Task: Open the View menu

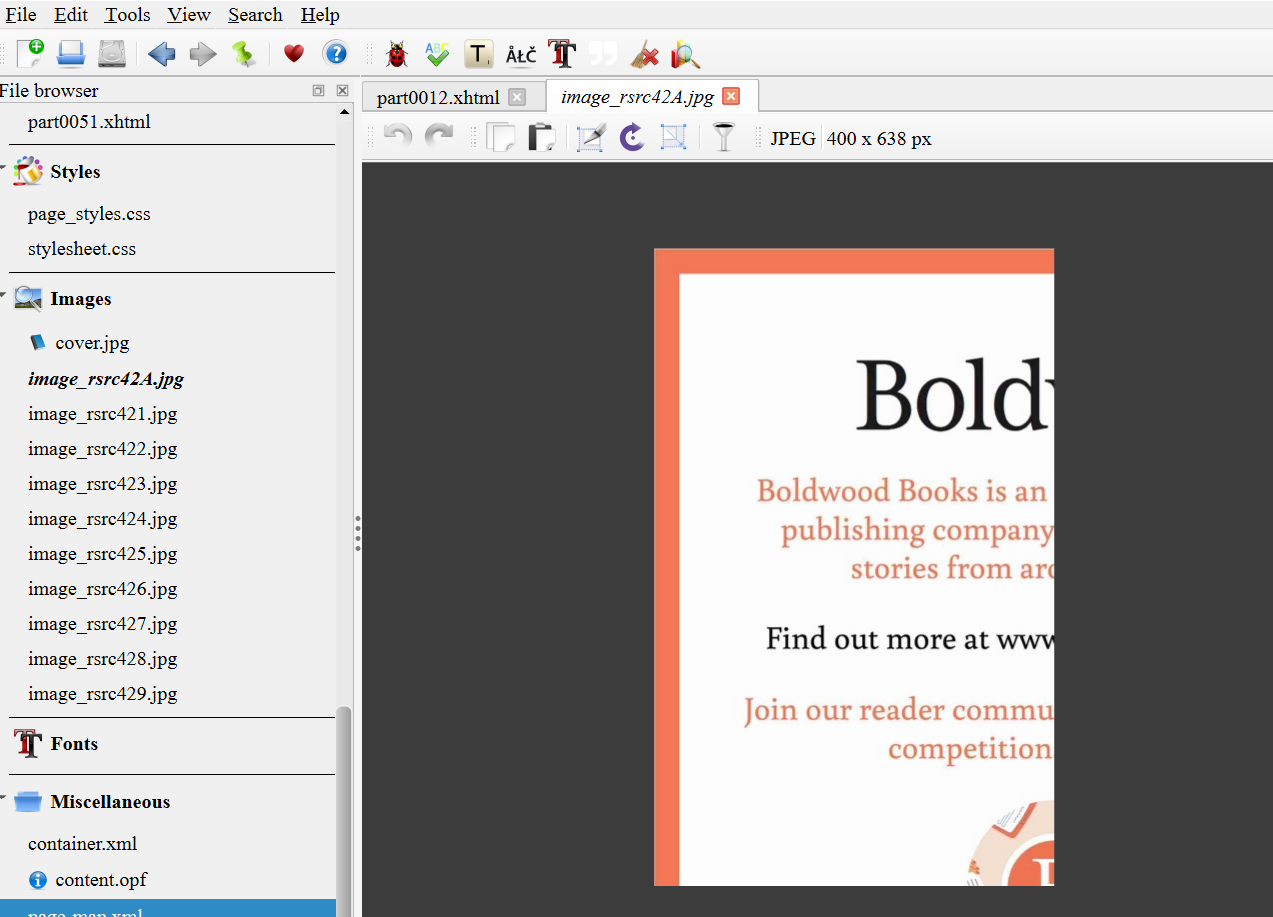Action: pyautogui.click(x=189, y=14)
